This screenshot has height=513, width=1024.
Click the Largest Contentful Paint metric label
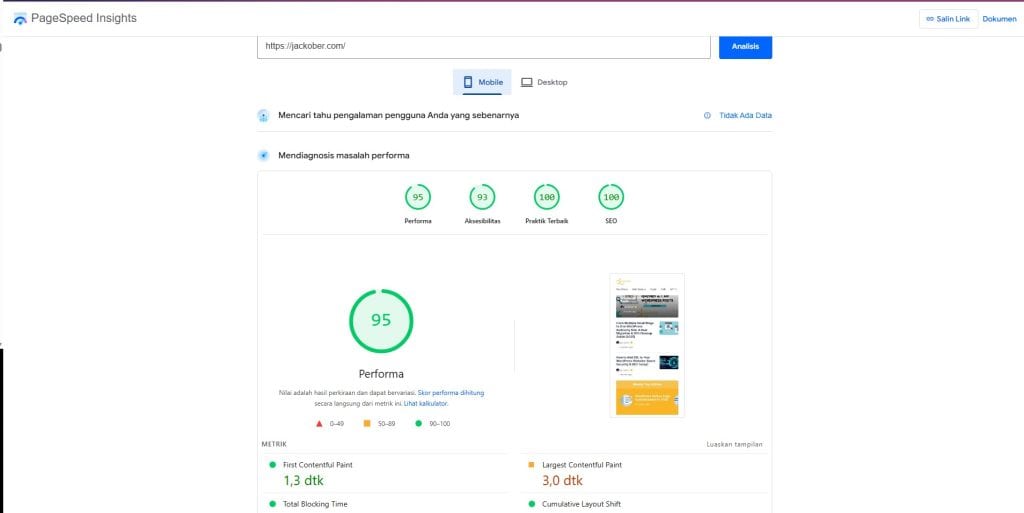coord(582,465)
